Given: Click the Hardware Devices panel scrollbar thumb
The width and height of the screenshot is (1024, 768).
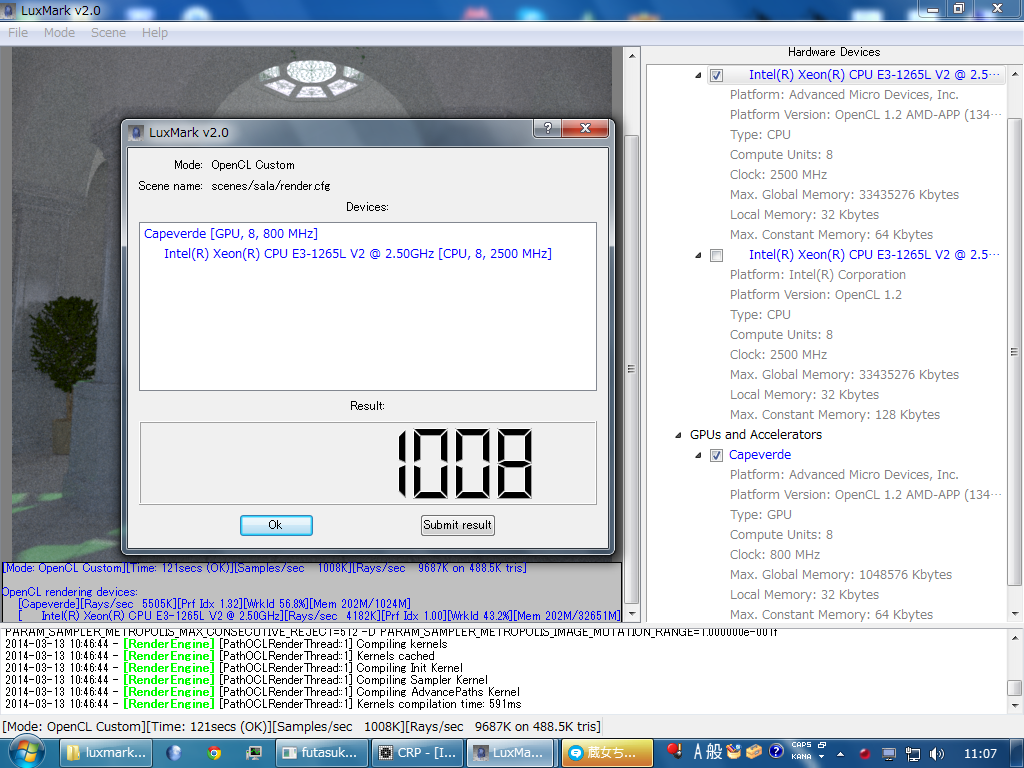Looking at the screenshot, I should [1014, 350].
